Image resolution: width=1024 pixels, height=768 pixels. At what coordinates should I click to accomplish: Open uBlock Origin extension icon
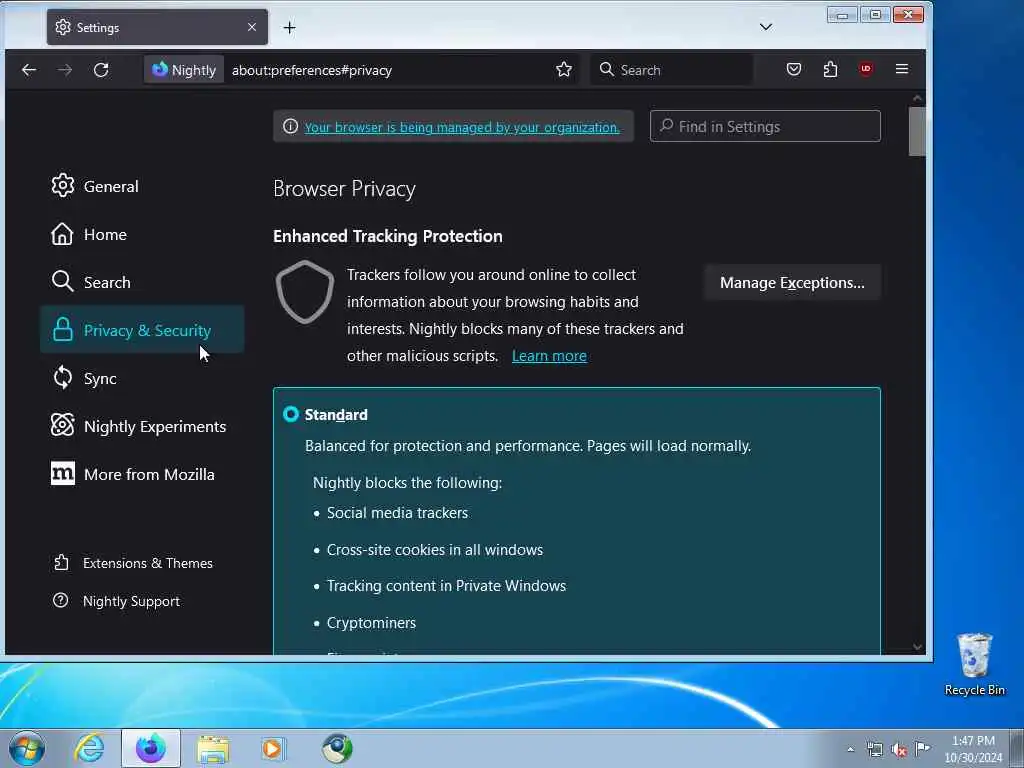(866, 69)
